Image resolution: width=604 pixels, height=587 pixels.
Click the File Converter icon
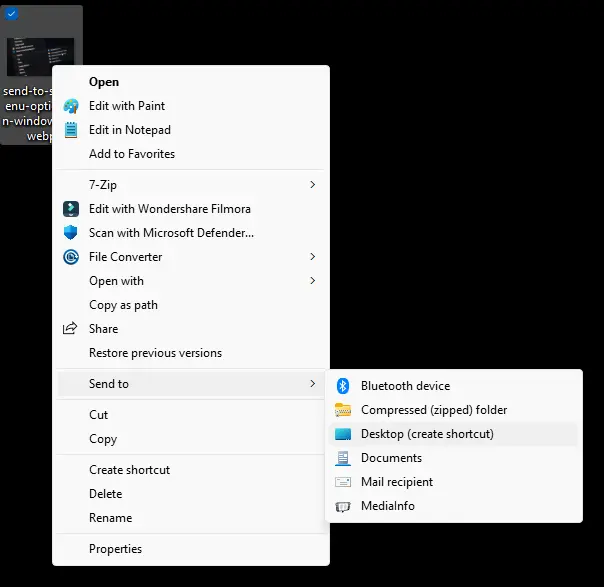point(71,257)
